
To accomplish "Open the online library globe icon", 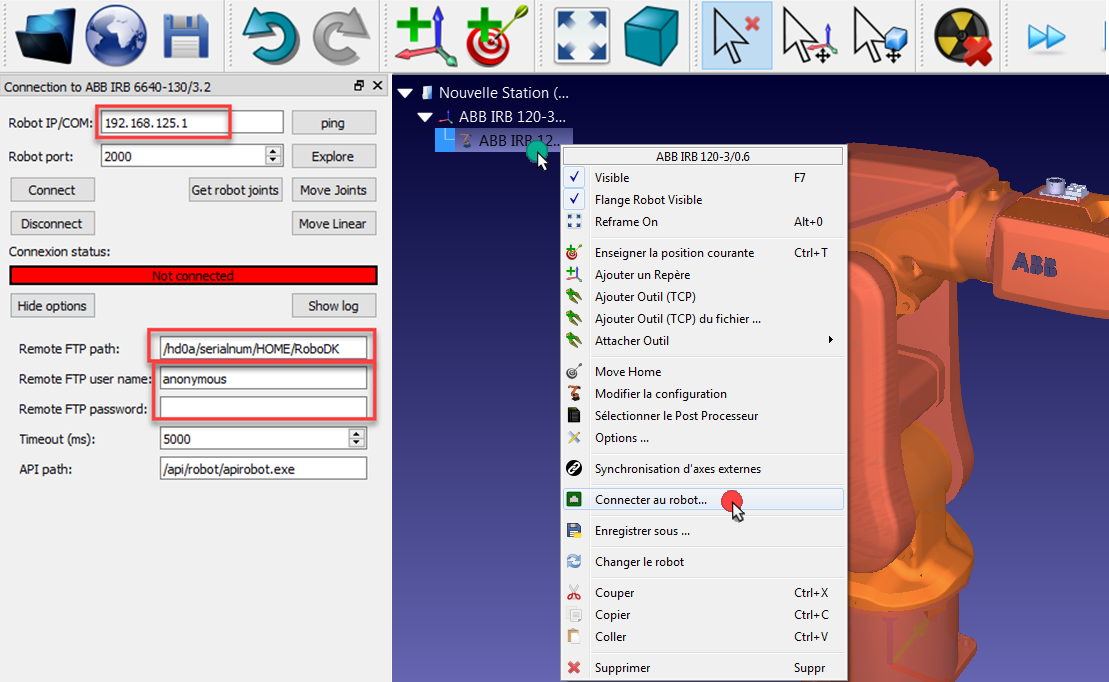I will [116, 35].
